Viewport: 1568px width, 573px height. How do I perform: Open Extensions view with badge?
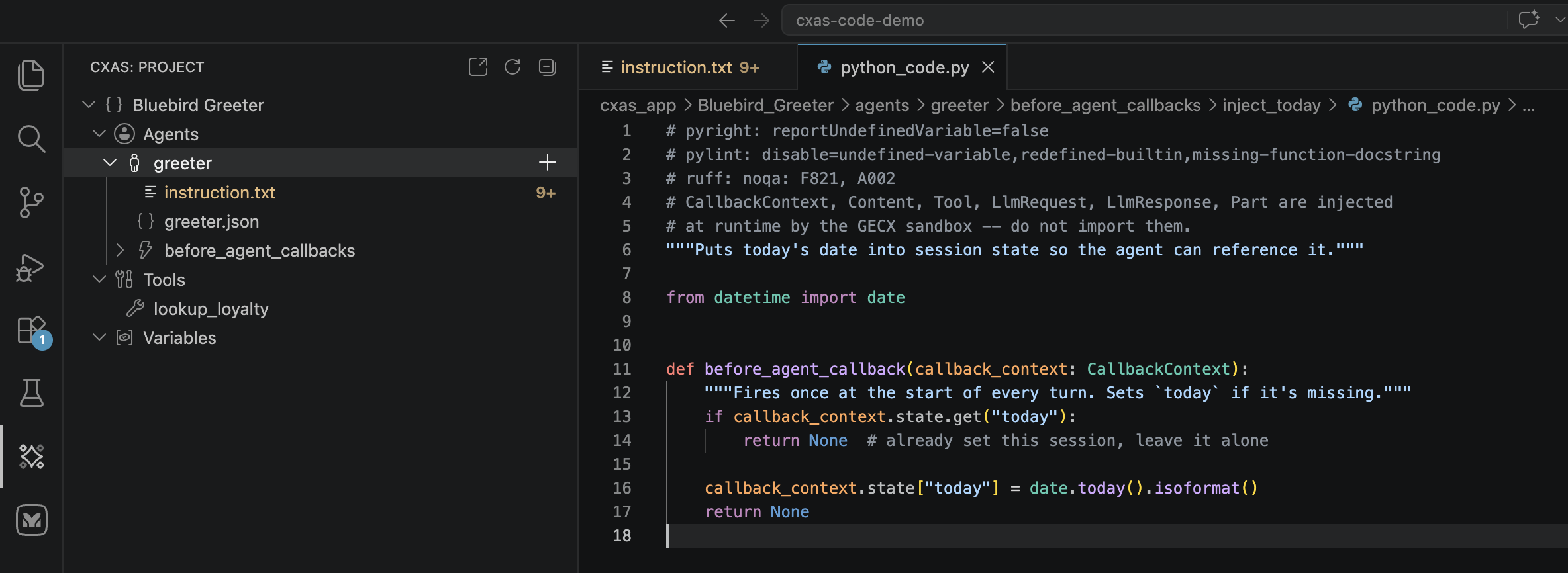[33, 331]
